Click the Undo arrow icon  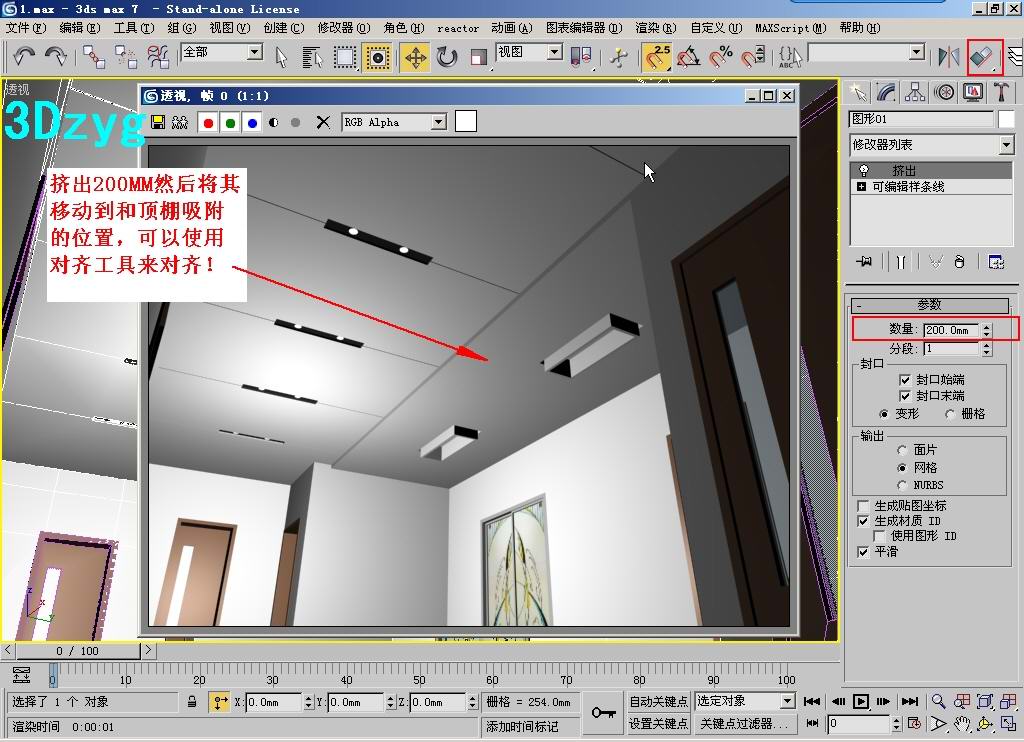[25, 57]
